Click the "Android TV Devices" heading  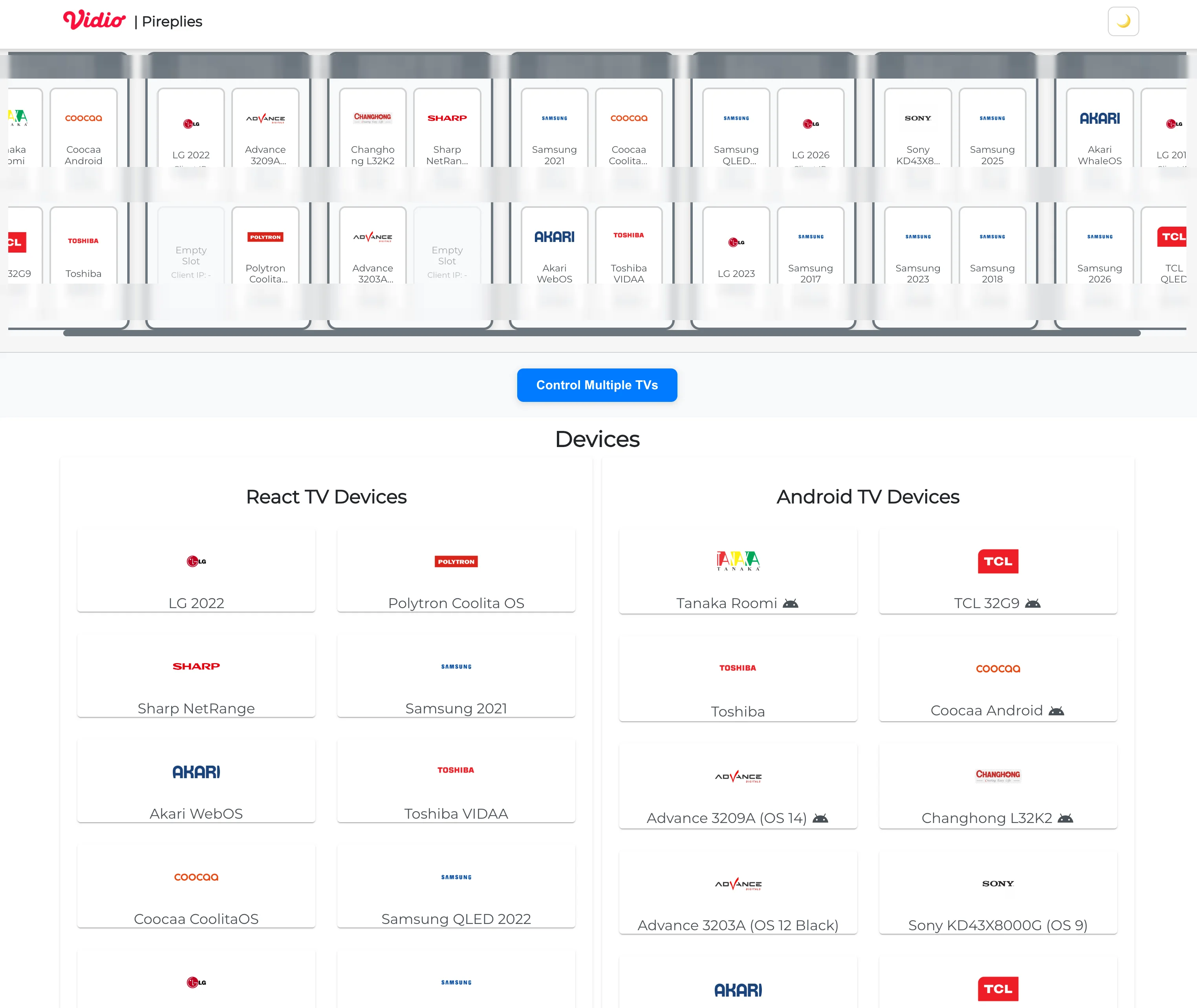[868, 497]
